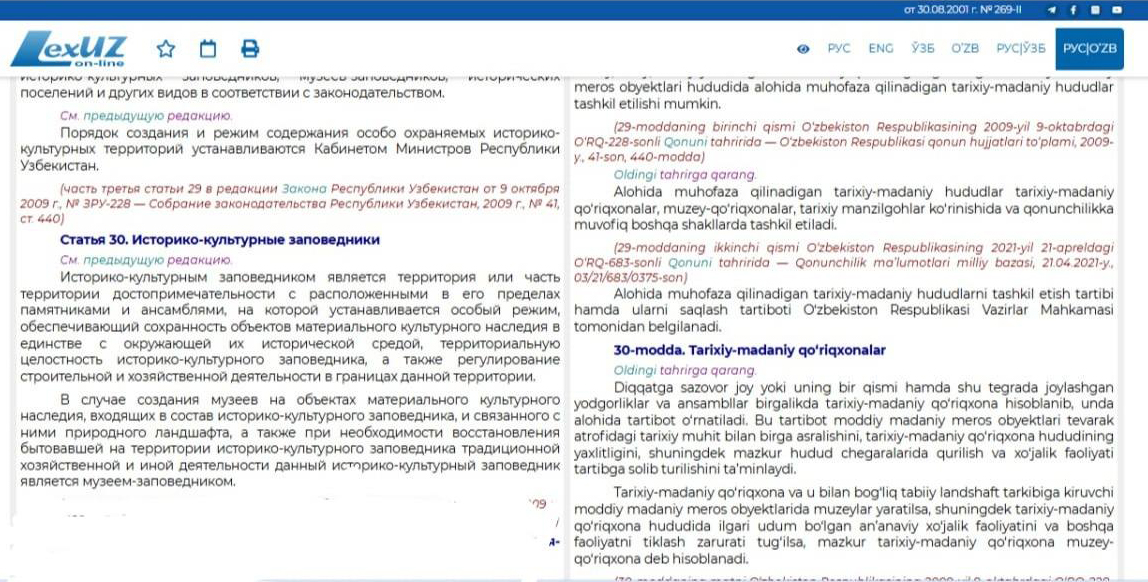
Task: Toggle the eye accessibility view icon
Action: click(803, 49)
